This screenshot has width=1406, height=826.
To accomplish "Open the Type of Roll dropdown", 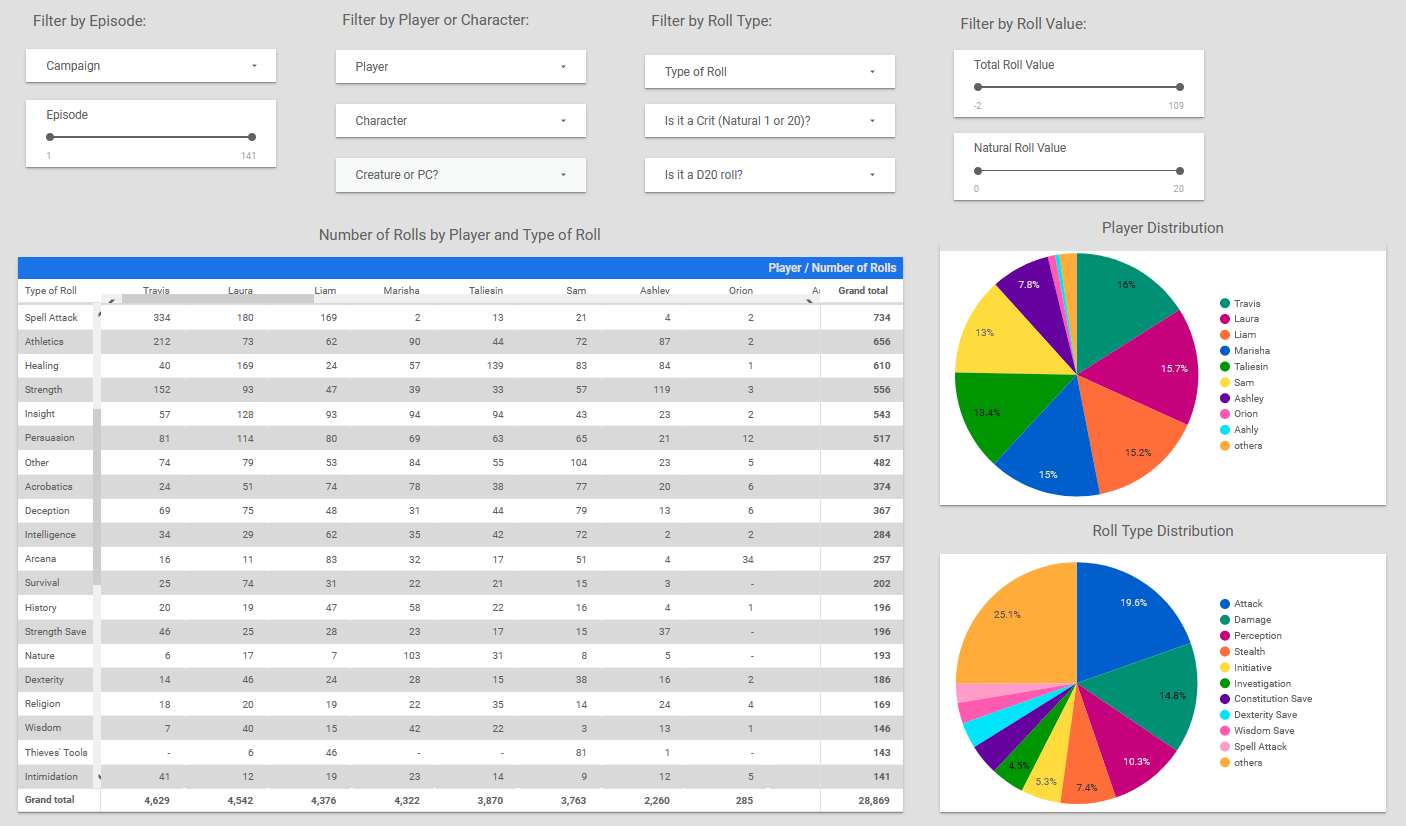I will coord(769,71).
